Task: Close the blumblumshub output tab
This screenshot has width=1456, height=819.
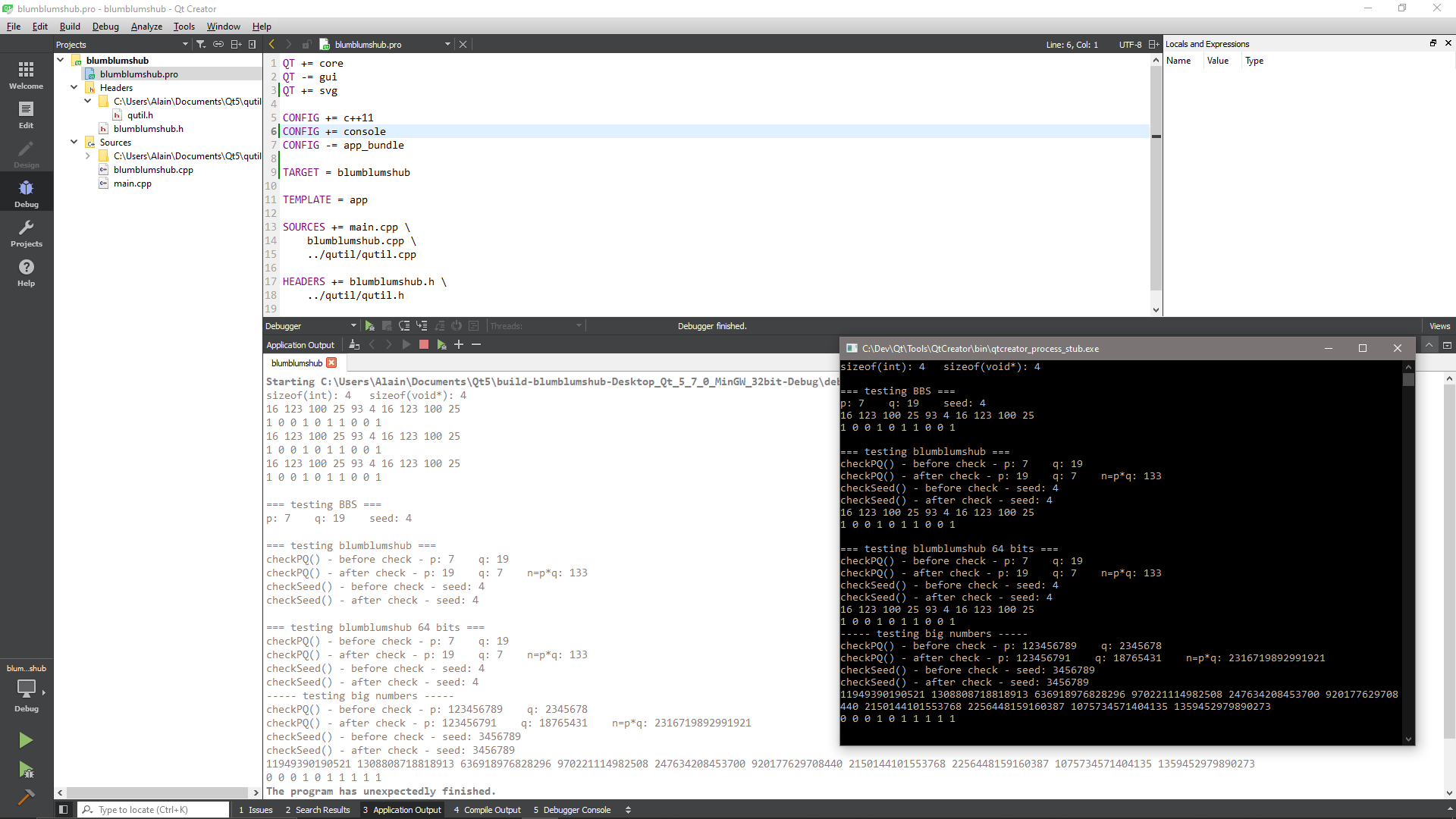Action: [331, 363]
